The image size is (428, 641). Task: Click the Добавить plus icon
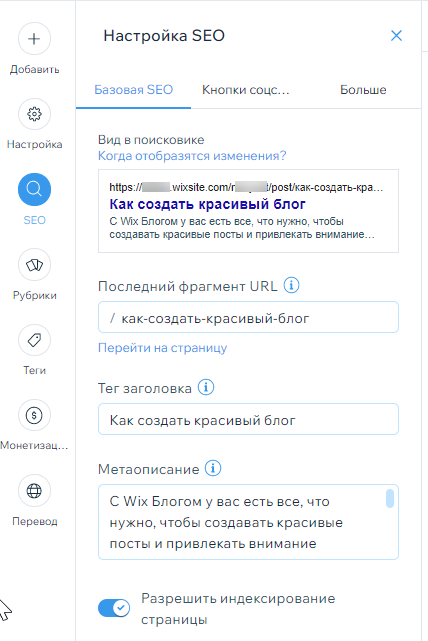tap(34, 39)
